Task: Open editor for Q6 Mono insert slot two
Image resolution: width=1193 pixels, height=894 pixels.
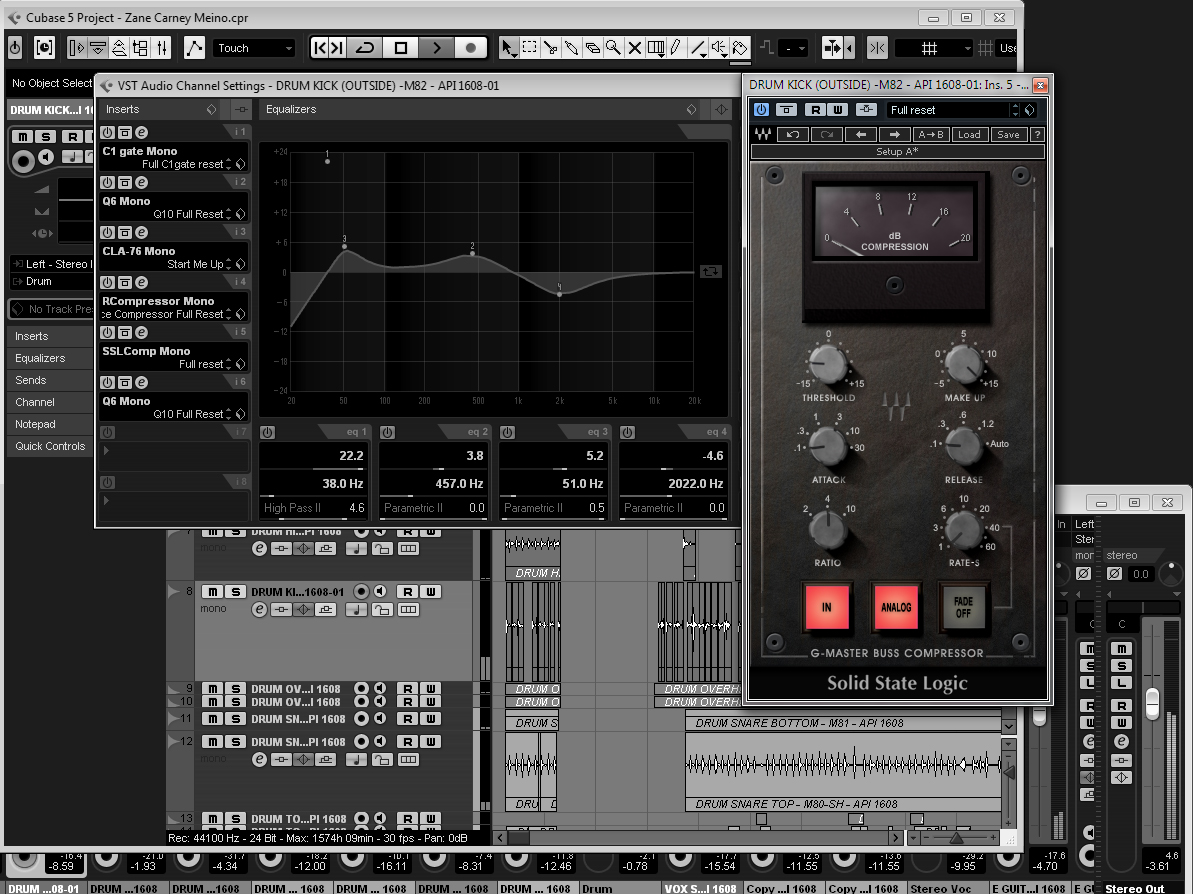Action: pos(142,183)
